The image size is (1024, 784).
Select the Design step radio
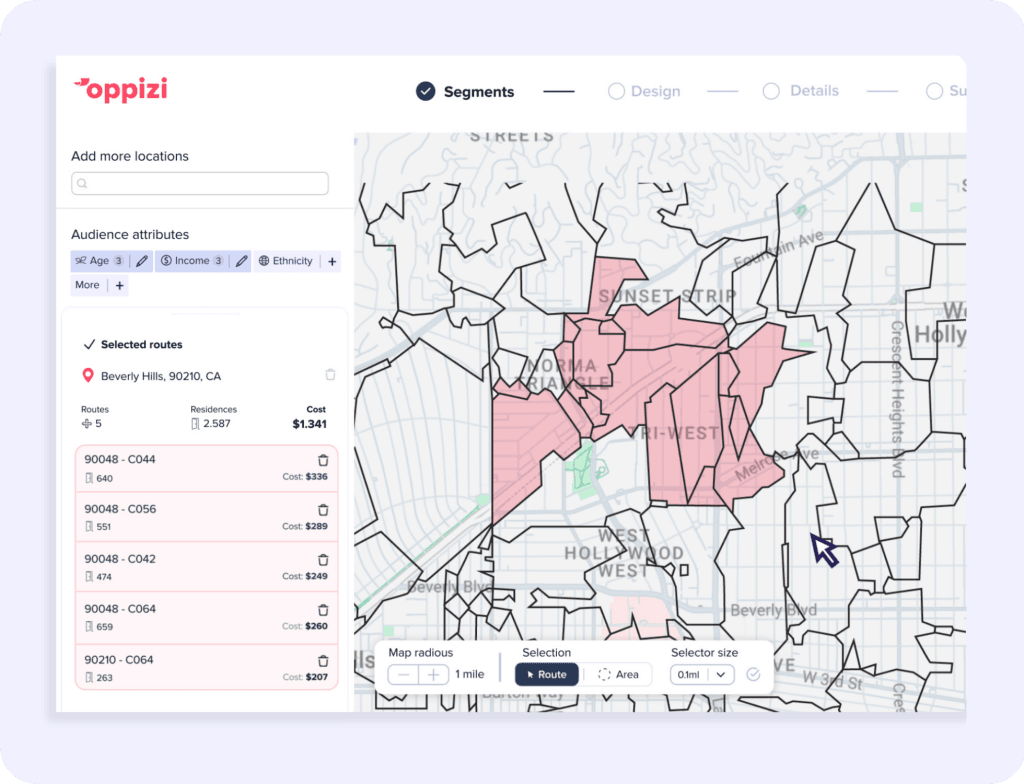616,91
